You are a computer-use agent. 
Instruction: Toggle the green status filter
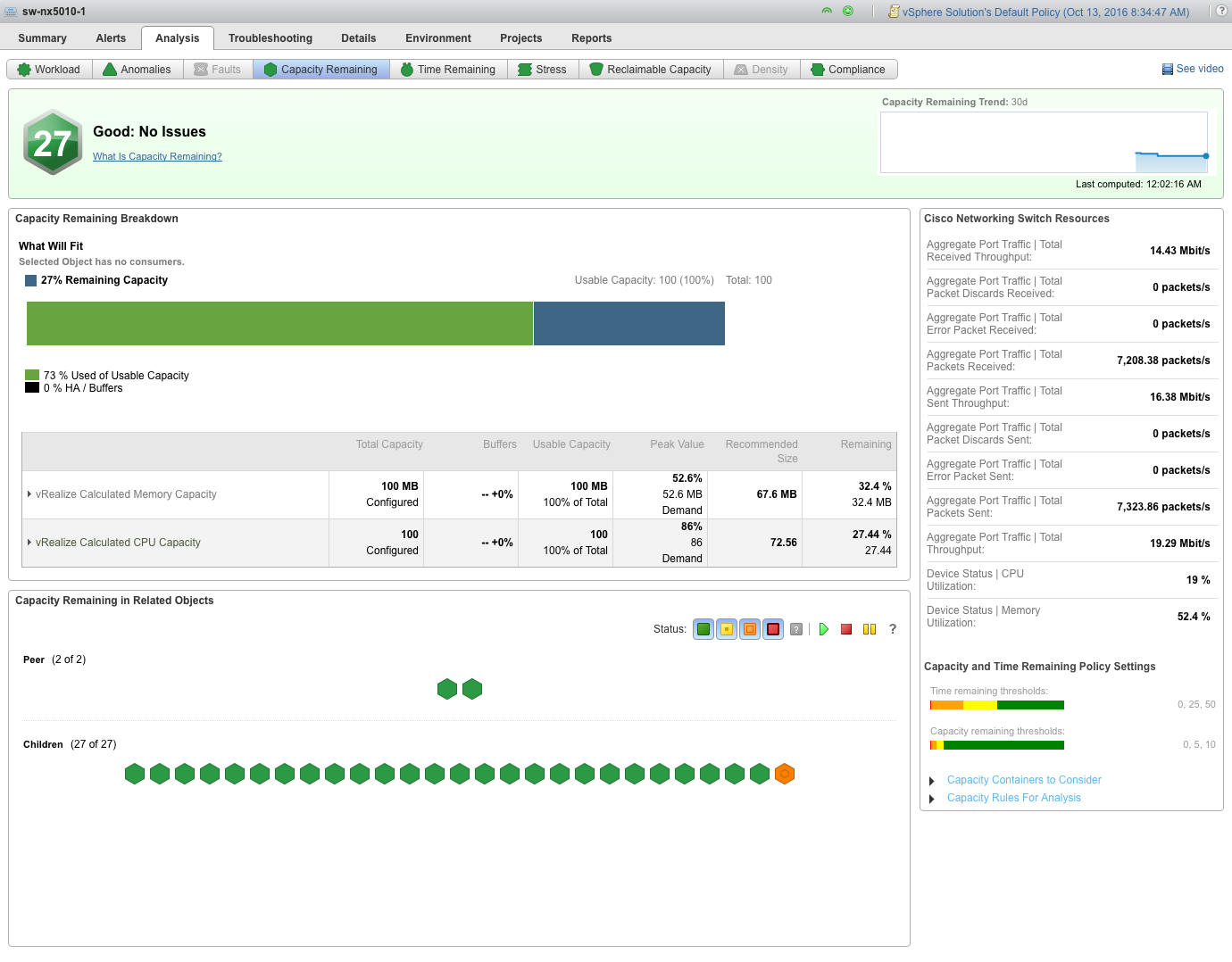703,629
